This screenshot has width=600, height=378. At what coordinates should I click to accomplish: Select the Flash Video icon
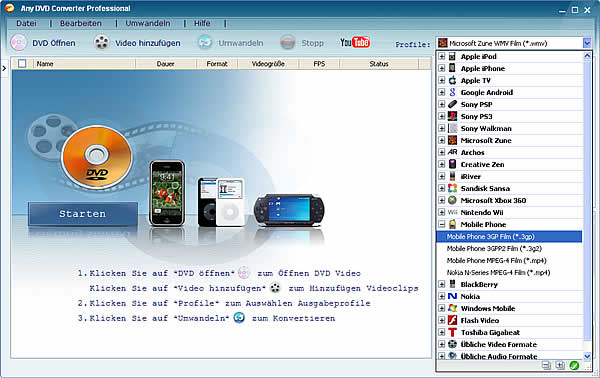(x=452, y=320)
